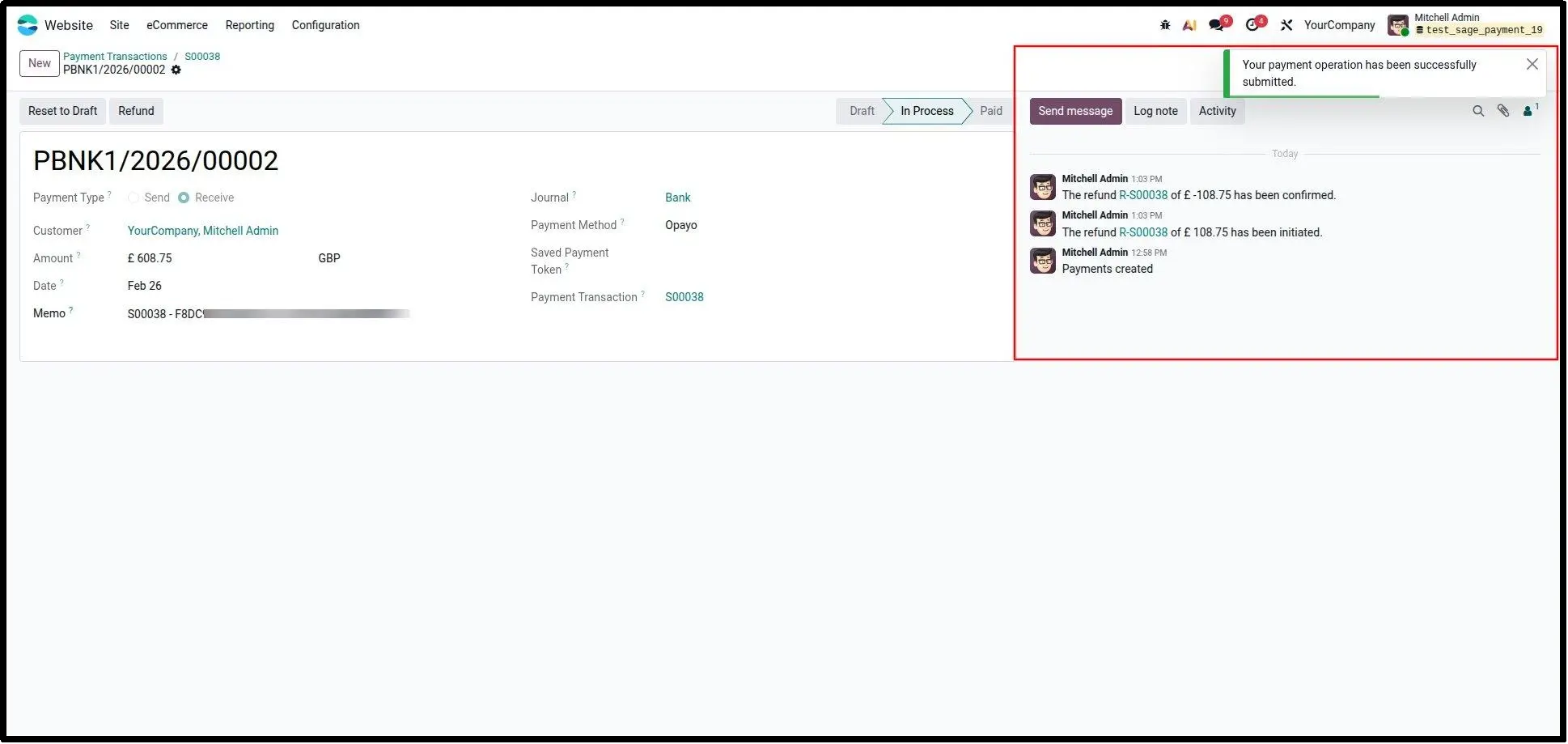Click the Journal help question mark
The image size is (1568, 744).
pos(574,195)
